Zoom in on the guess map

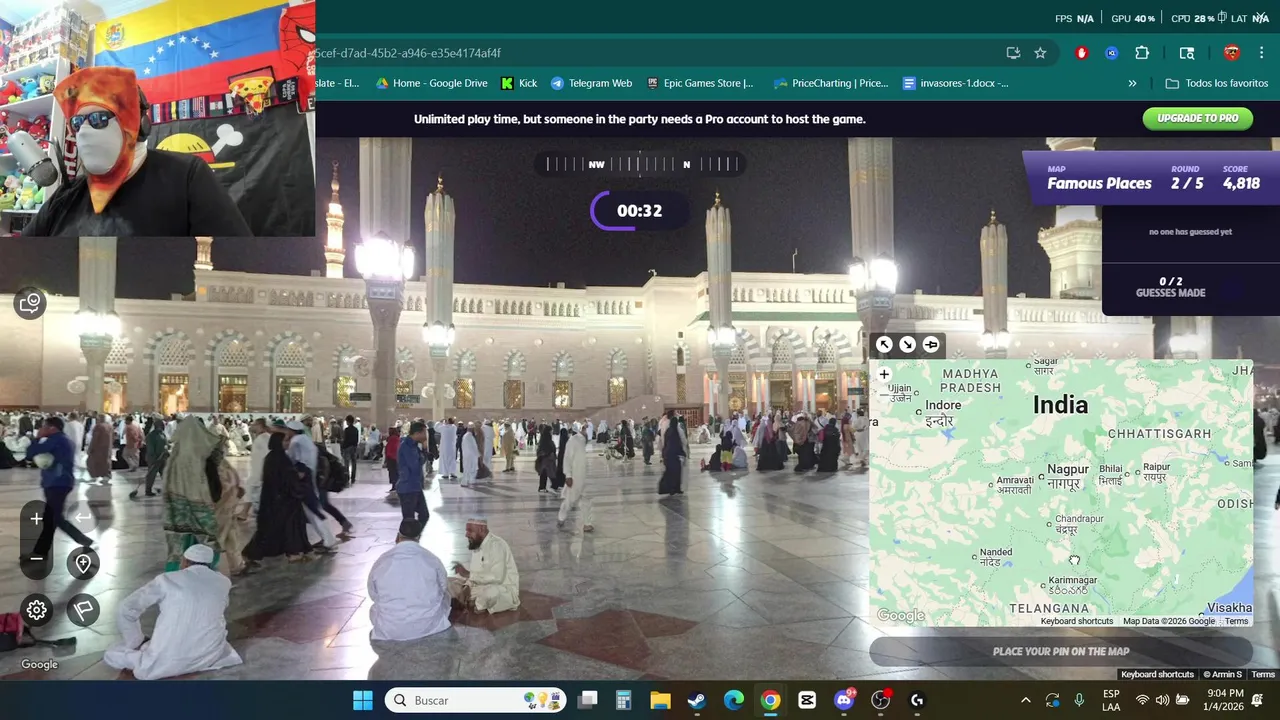884,374
